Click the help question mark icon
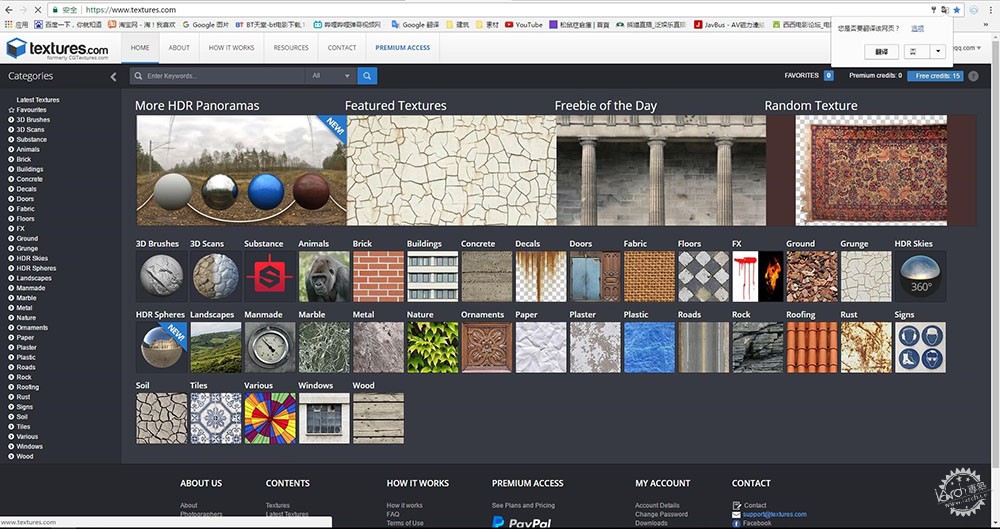 point(973,76)
